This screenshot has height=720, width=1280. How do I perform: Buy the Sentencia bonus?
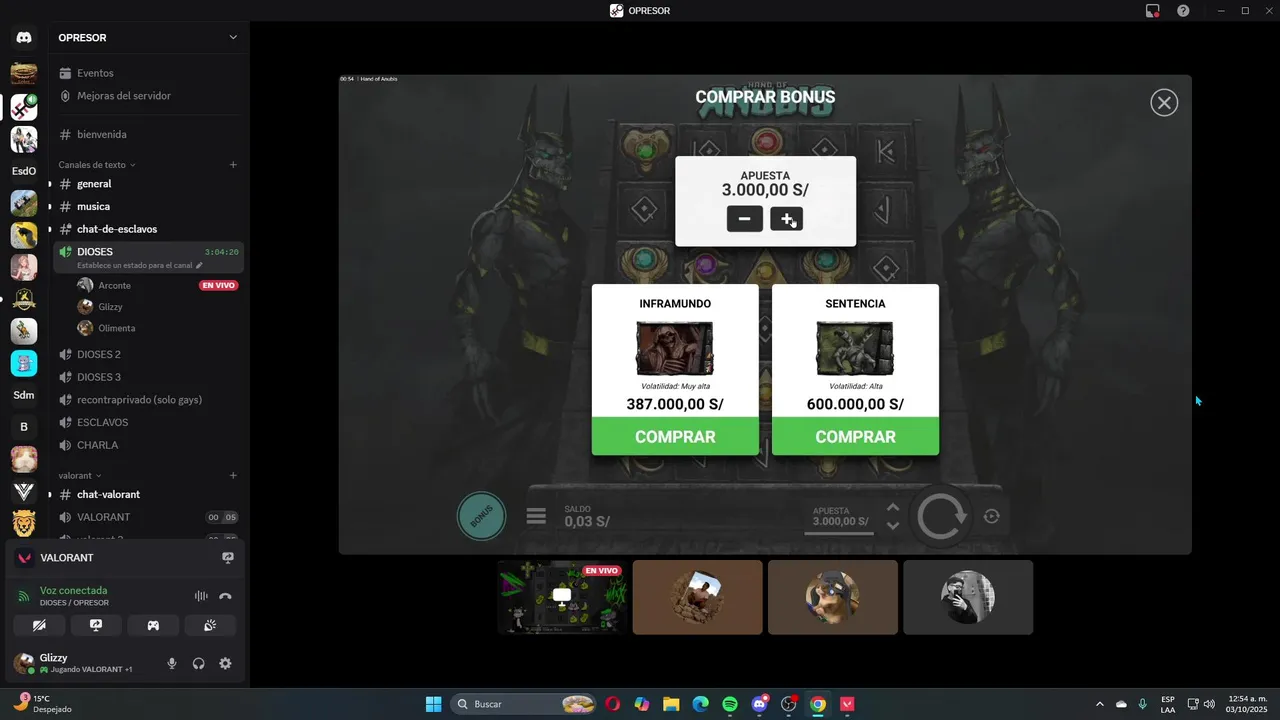[x=855, y=437]
